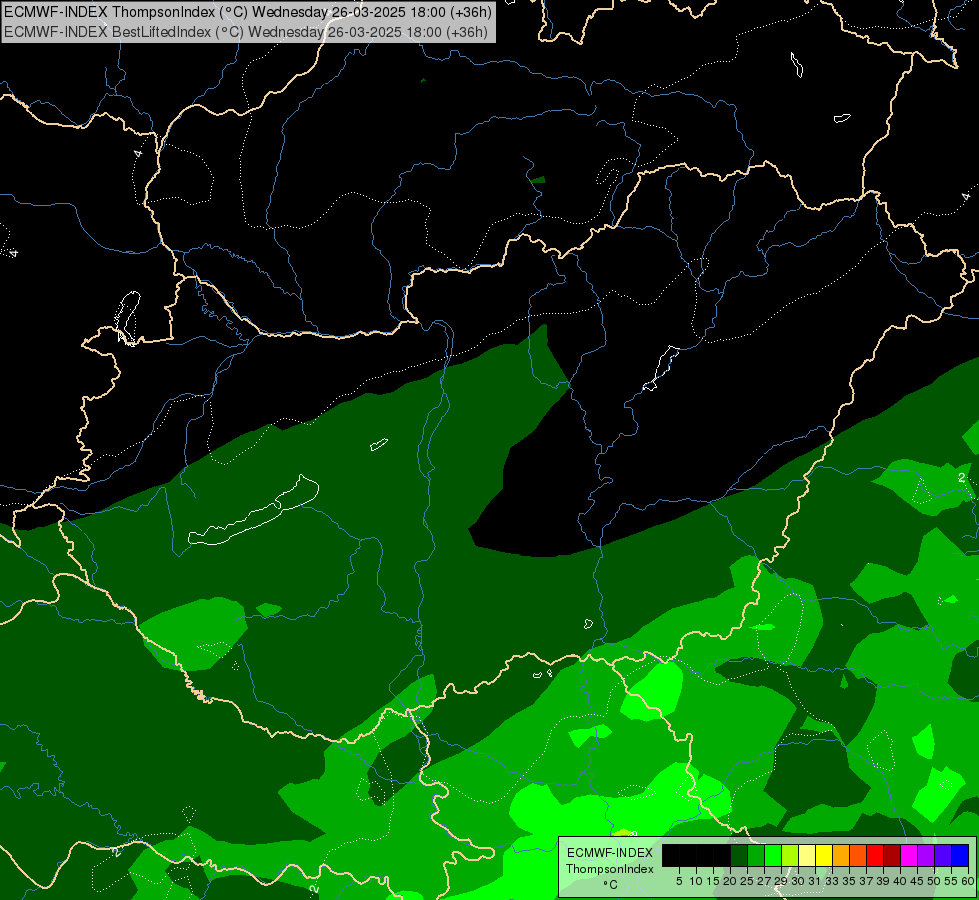Image resolution: width=979 pixels, height=900 pixels.
Task: Click the legend tick value '15'
Action: (713, 881)
